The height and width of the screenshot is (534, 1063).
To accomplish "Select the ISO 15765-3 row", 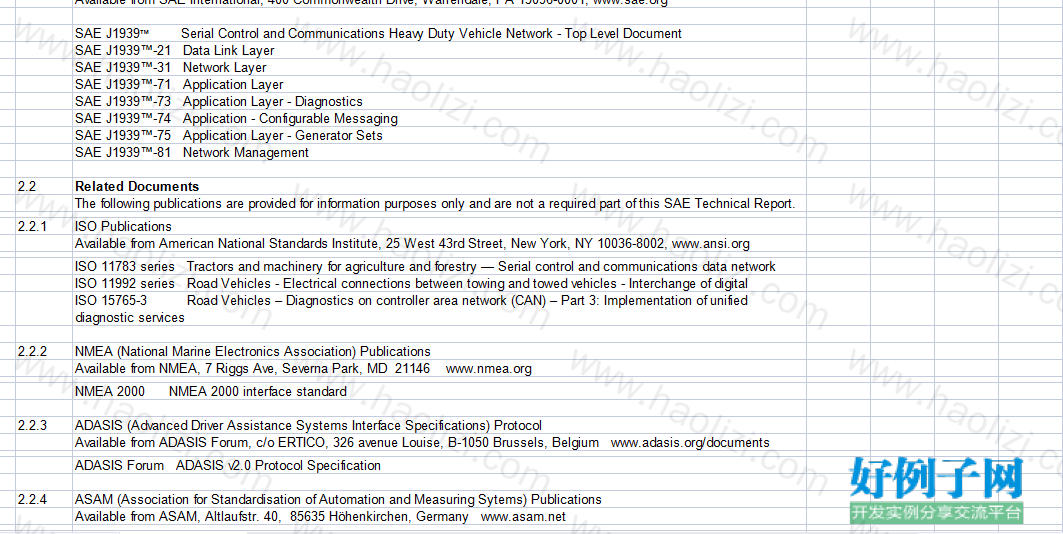I will tap(412, 309).
